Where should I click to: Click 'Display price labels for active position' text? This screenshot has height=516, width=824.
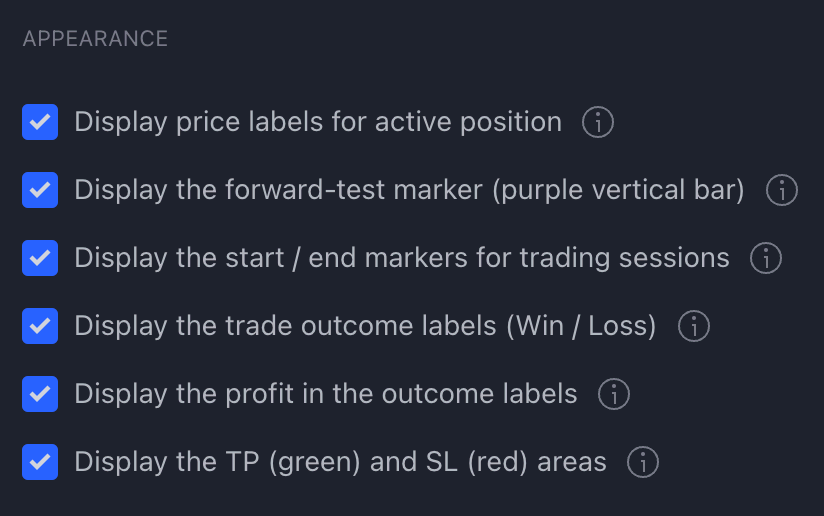point(318,122)
